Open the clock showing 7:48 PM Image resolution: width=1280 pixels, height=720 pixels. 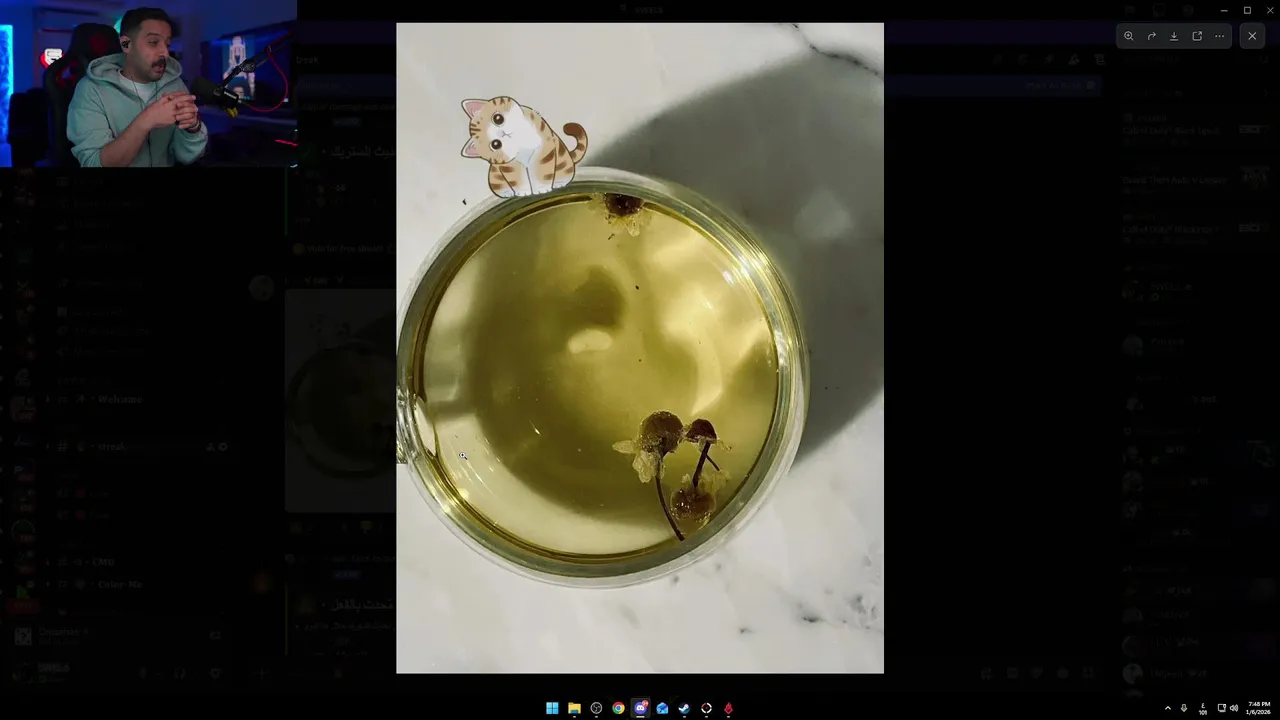1258,708
